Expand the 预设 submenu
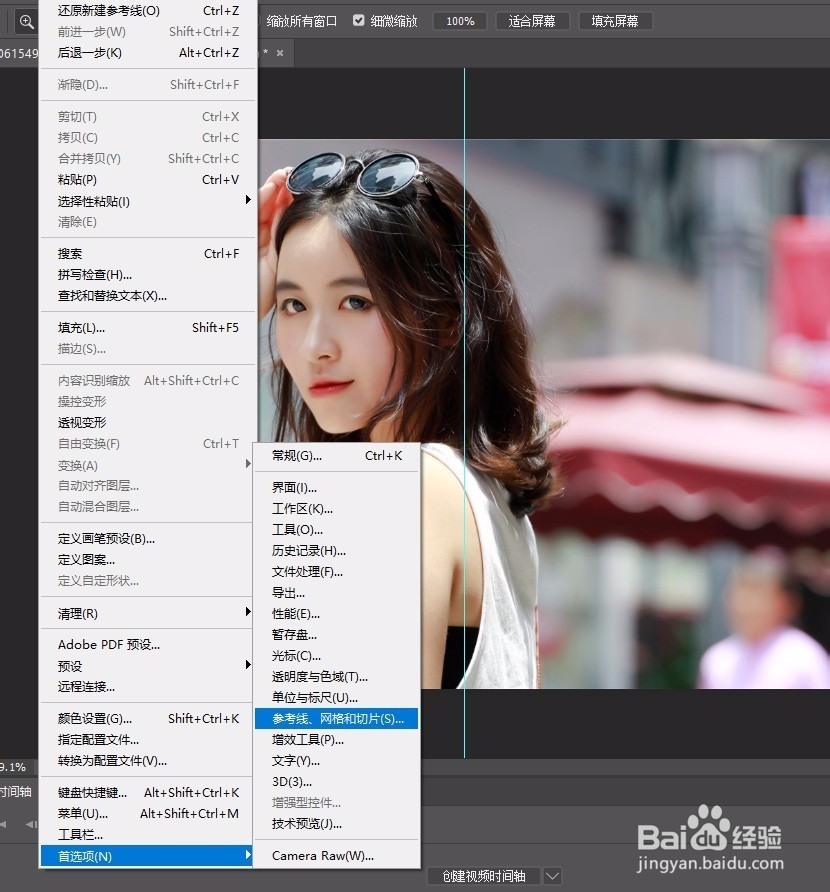This screenshot has width=830, height=892. (x=148, y=666)
